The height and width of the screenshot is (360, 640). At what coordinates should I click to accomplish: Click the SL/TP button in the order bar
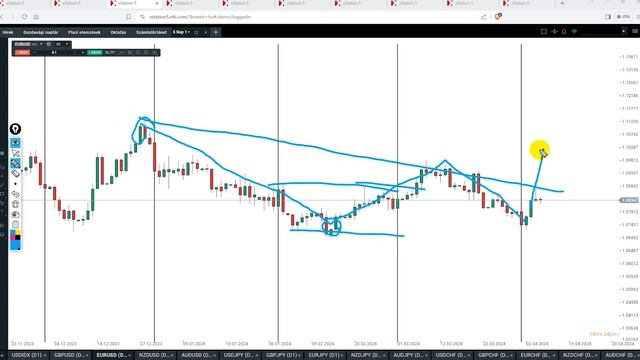110,52
